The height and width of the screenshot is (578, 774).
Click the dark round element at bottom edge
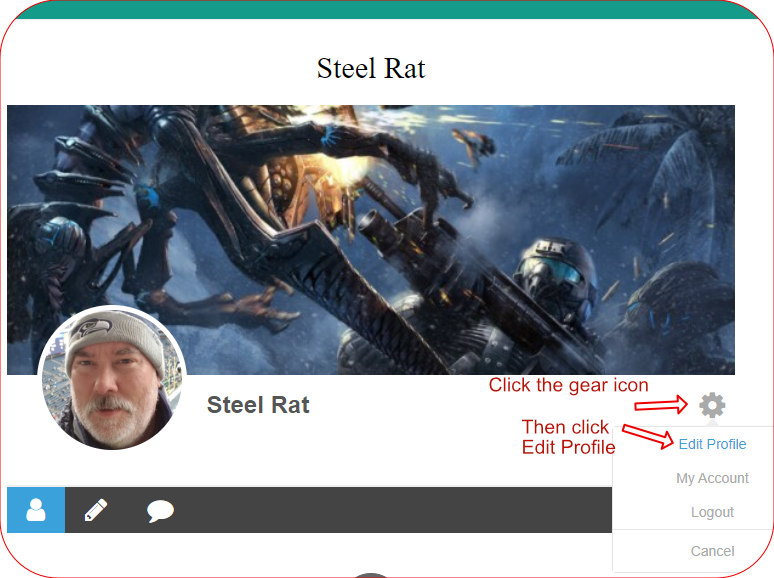pyautogui.click(x=371, y=576)
